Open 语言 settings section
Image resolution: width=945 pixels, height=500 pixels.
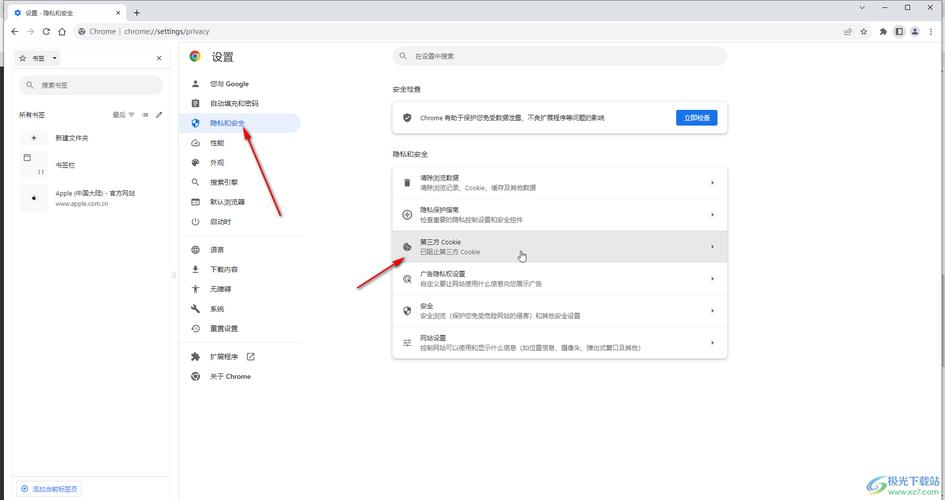[240, 249]
